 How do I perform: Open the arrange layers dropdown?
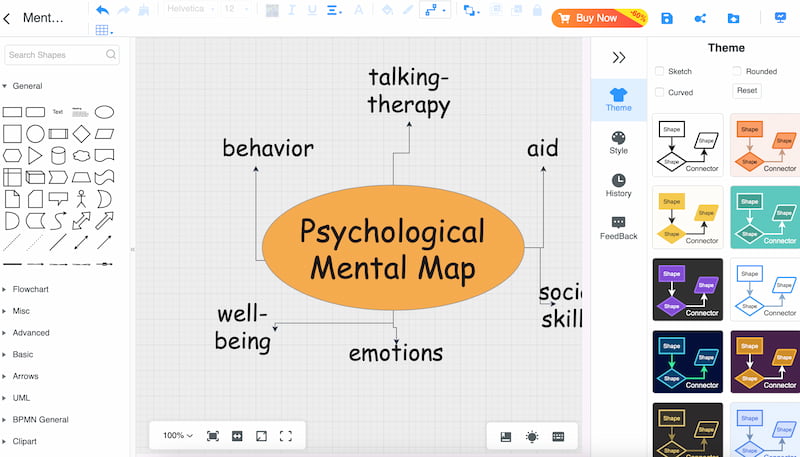471,10
